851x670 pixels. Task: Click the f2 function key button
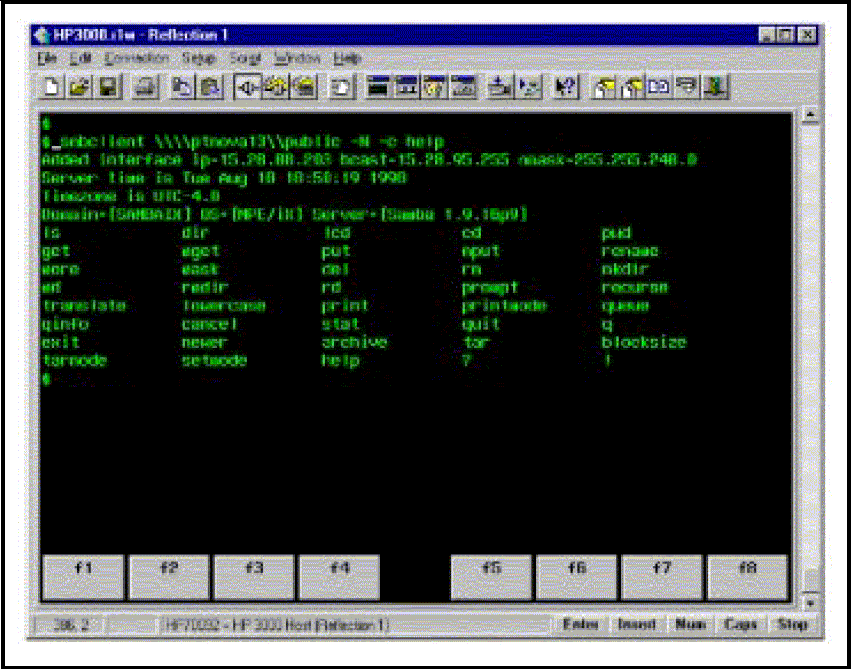[169, 577]
